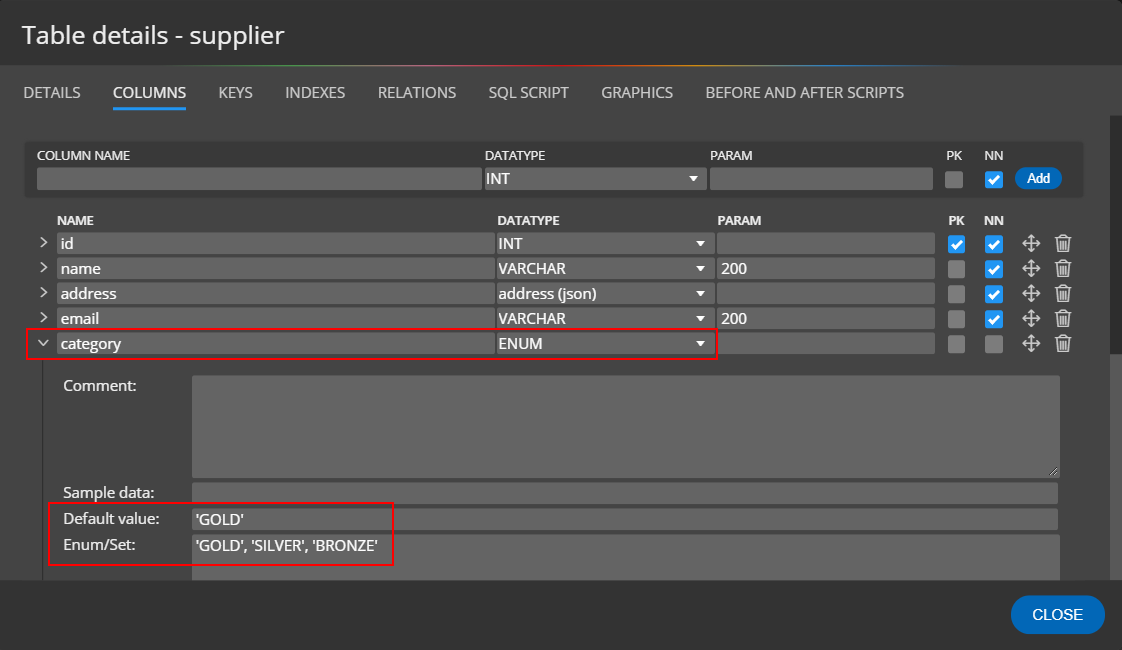Enable PK checkbox on the name column
Screen dimensions: 1122x650
[956, 268]
